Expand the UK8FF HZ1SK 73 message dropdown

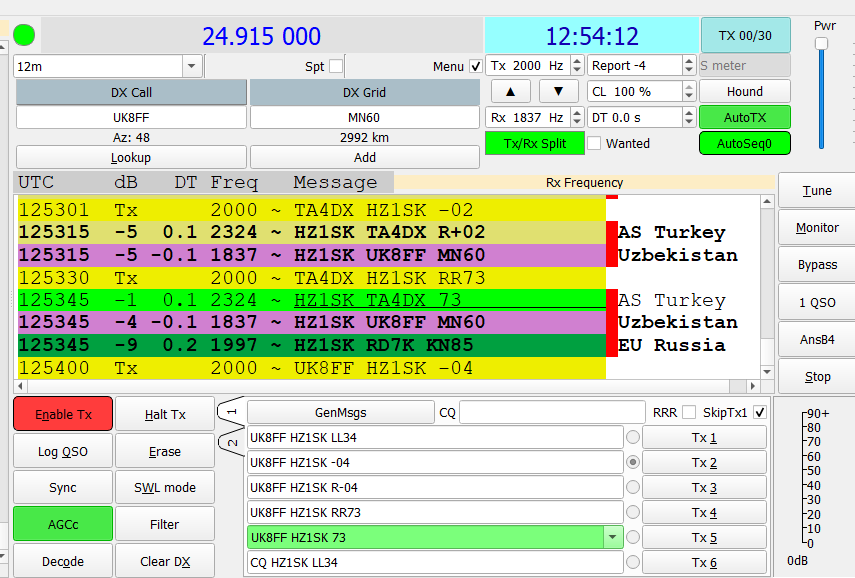click(x=612, y=537)
